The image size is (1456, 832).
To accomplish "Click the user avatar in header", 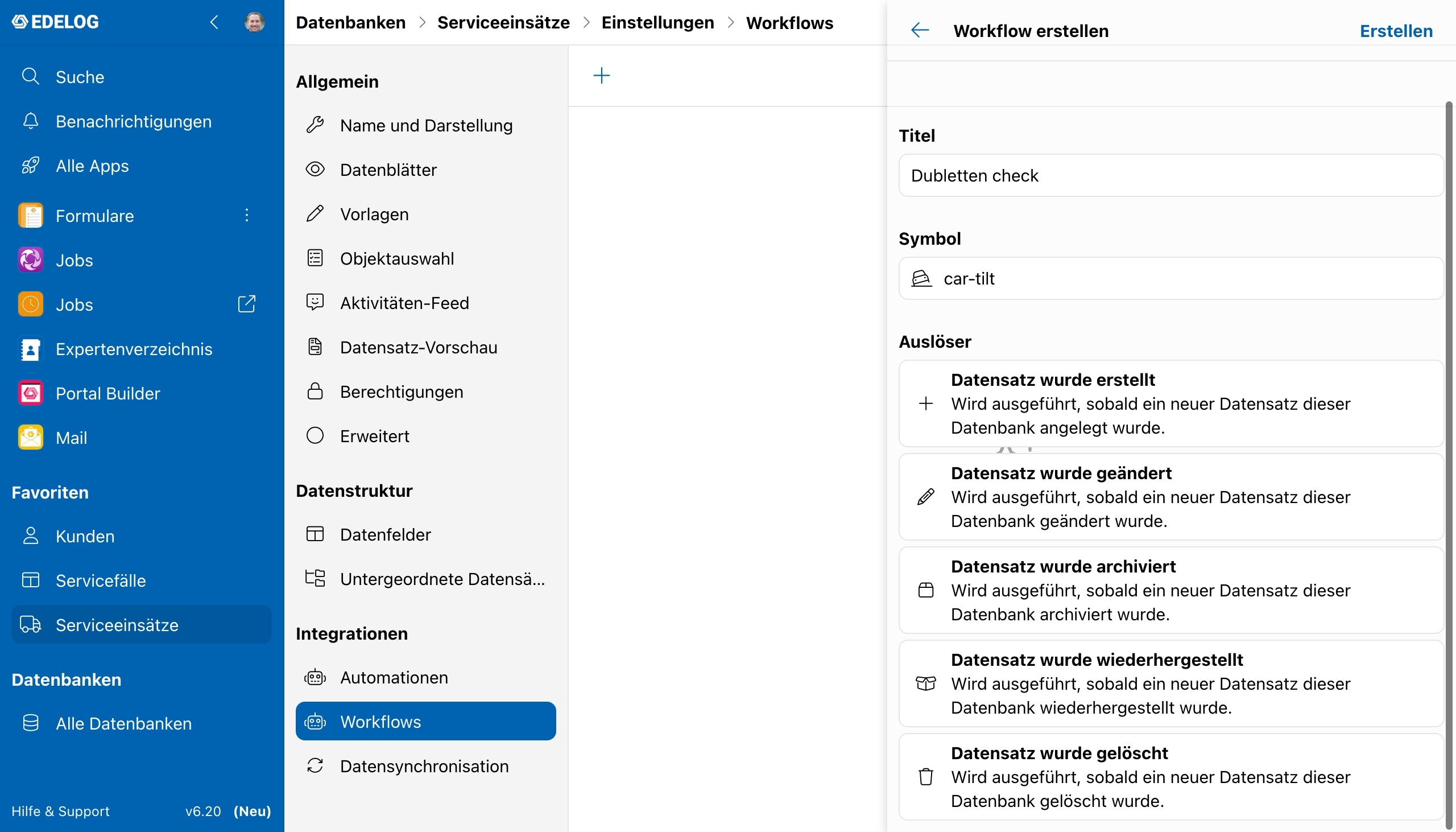I will pyautogui.click(x=254, y=22).
